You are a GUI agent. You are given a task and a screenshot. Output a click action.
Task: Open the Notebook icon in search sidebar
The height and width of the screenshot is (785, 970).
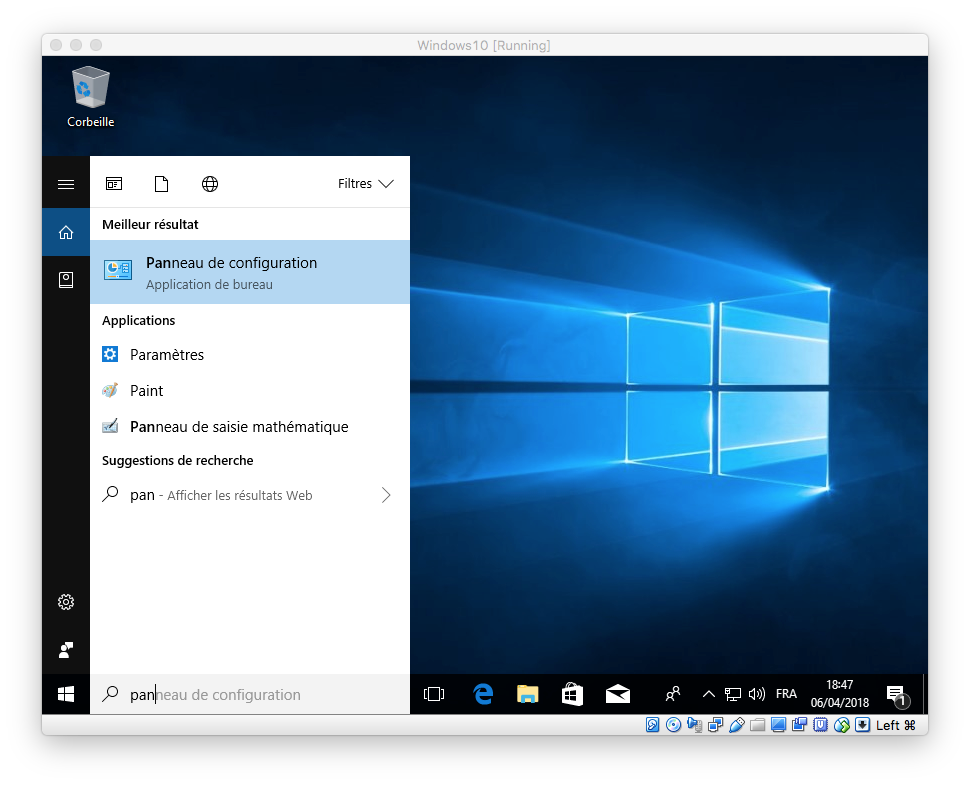point(66,280)
